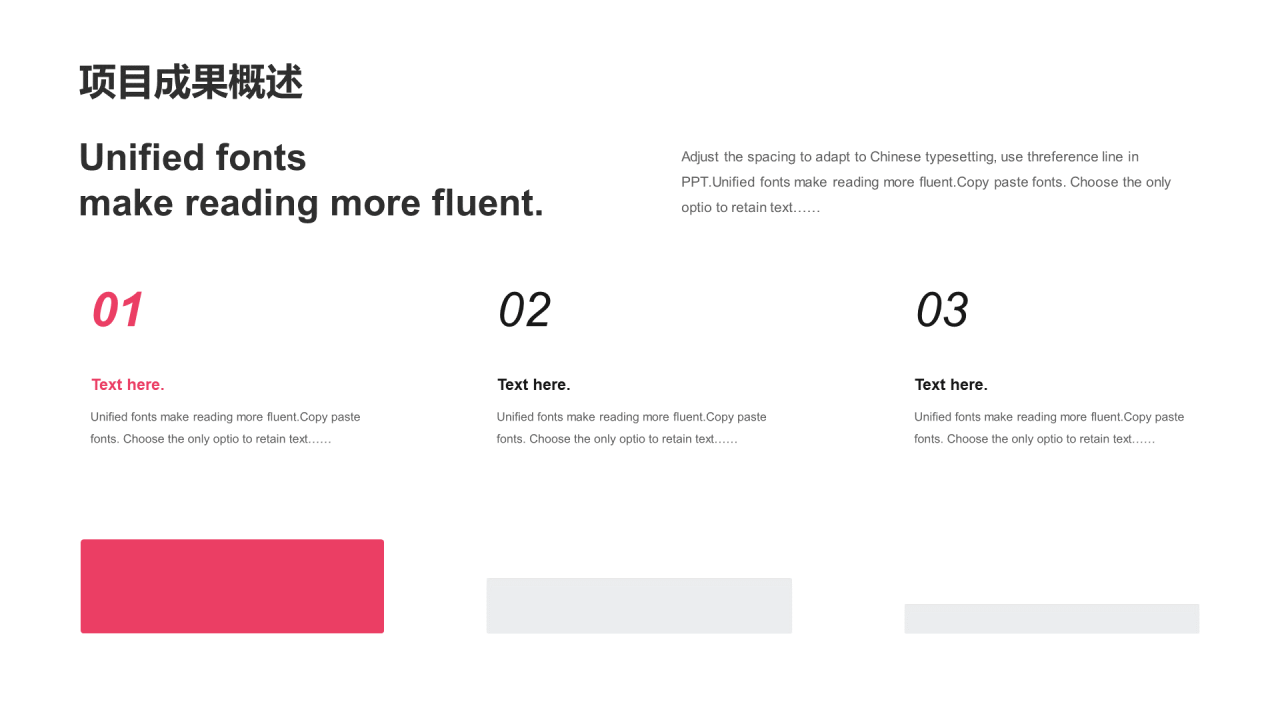Click the 'optio to retain text……' line top right

click(751, 208)
